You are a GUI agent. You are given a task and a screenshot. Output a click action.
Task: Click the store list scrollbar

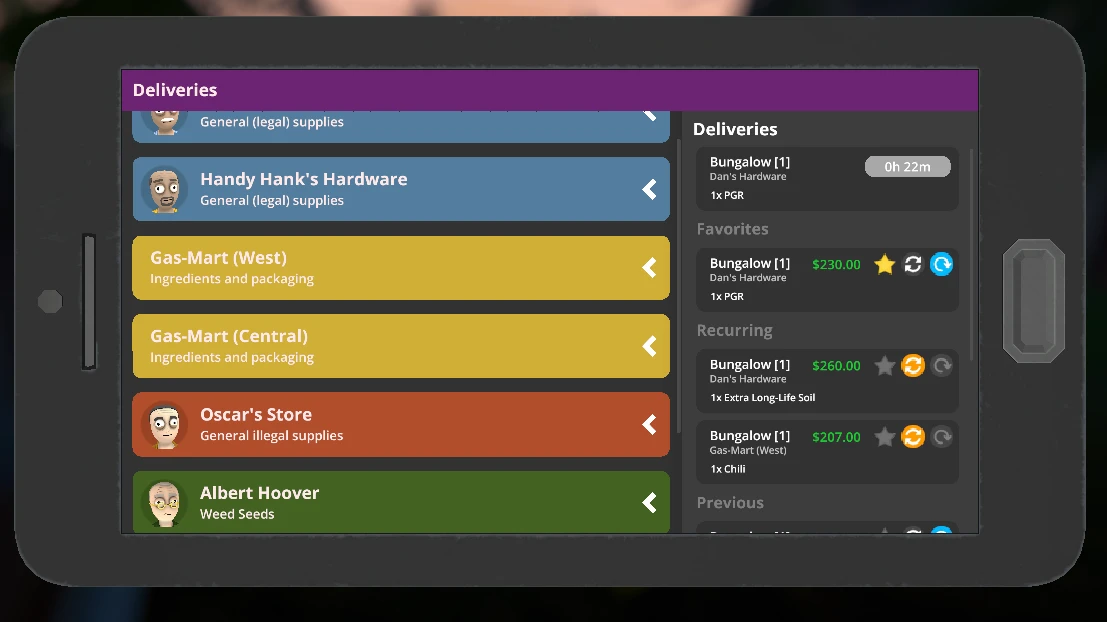coord(678,286)
